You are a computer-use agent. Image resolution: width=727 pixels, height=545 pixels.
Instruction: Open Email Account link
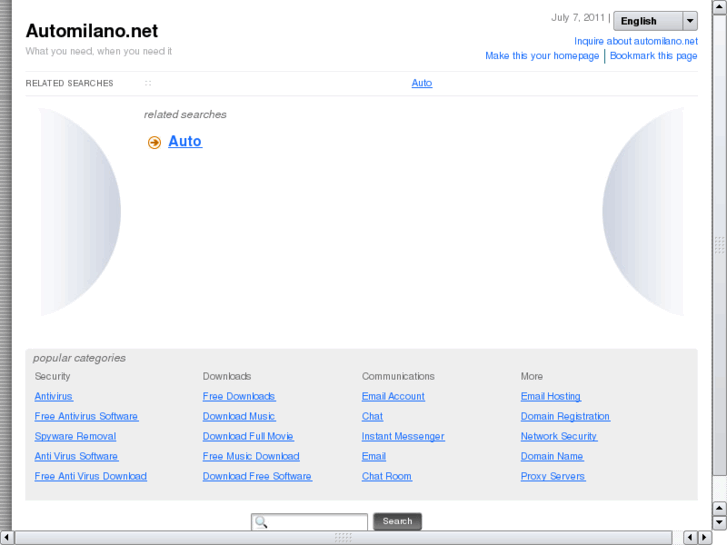(393, 397)
